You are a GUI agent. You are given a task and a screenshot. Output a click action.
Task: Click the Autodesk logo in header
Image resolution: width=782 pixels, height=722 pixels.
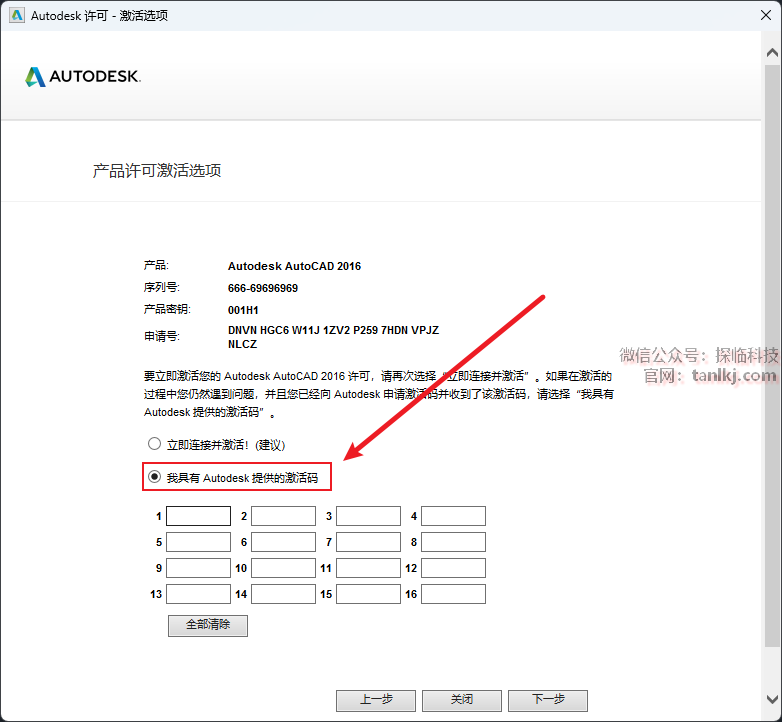[x=83, y=77]
